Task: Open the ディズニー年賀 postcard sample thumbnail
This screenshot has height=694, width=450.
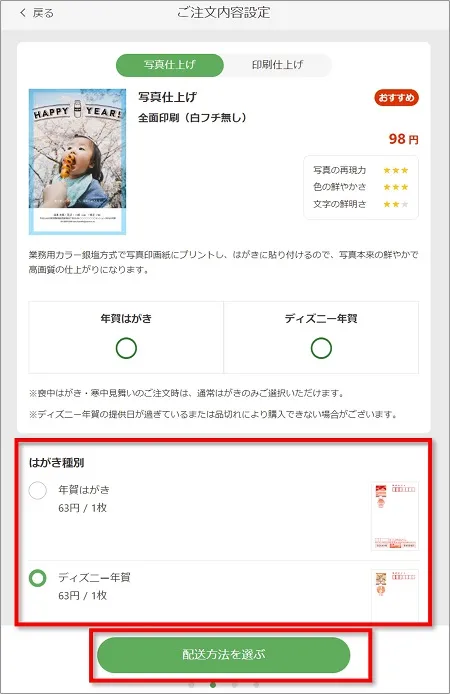Action: (x=395, y=596)
